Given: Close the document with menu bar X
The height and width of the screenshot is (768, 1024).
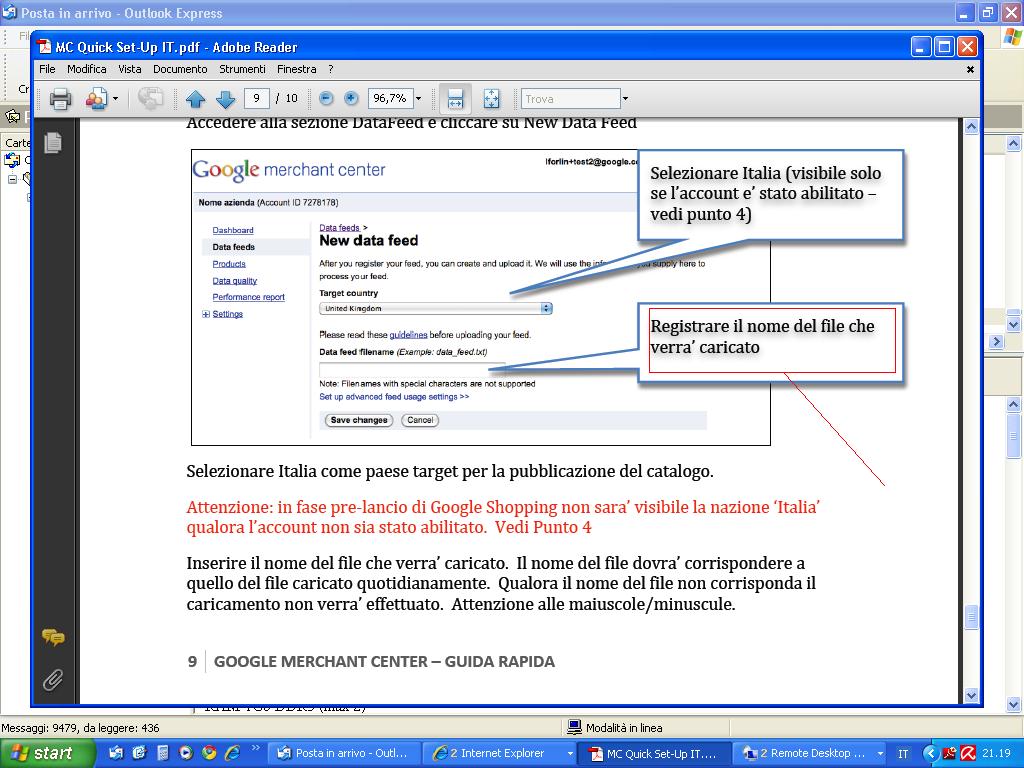Looking at the screenshot, I should point(970,69).
